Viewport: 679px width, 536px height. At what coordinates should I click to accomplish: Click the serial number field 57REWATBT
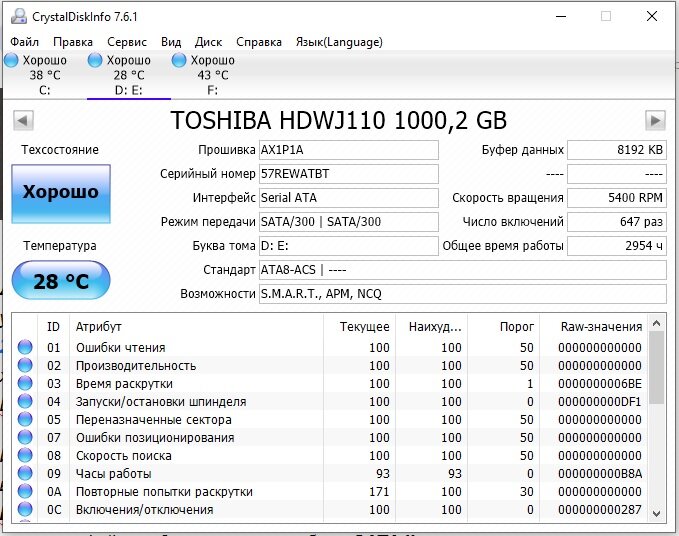click(x=349, y=174)
